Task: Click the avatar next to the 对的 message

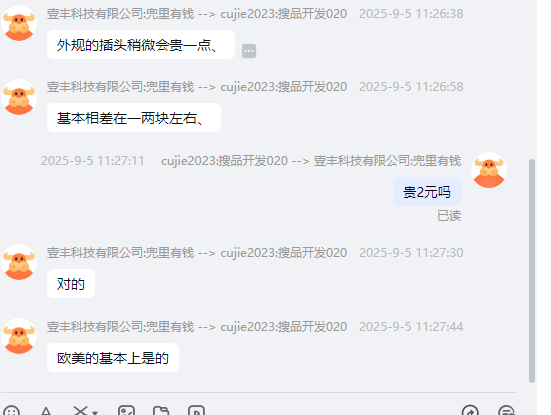Action: pos(19,262)
